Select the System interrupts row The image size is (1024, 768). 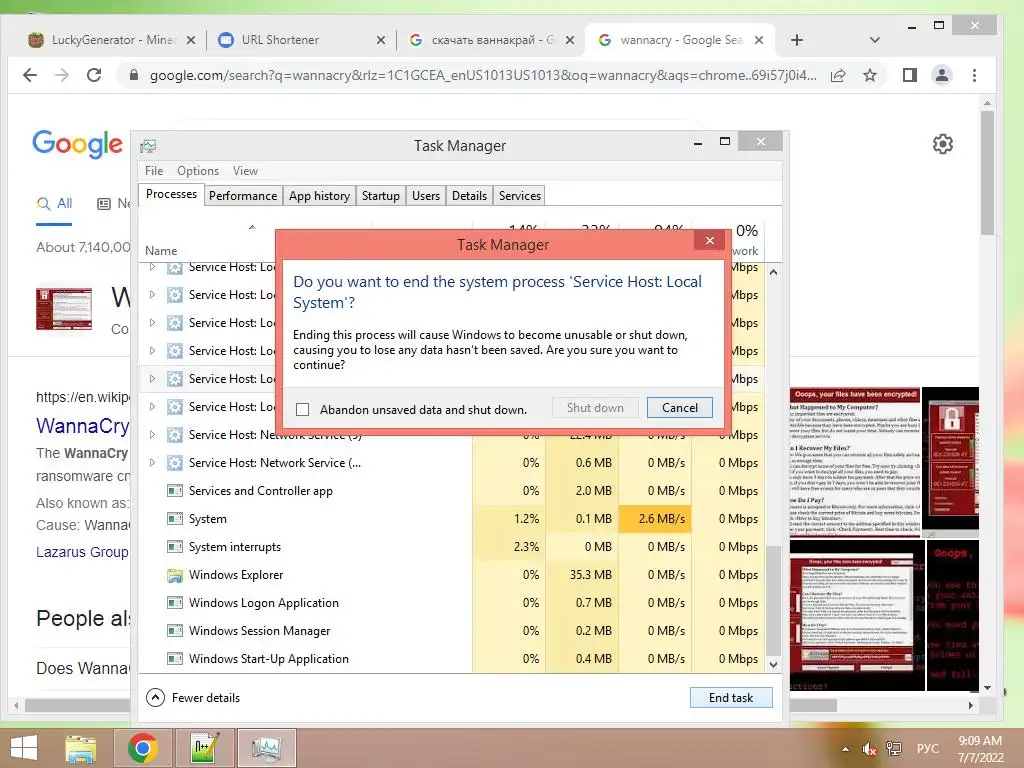tap(451, 547)
